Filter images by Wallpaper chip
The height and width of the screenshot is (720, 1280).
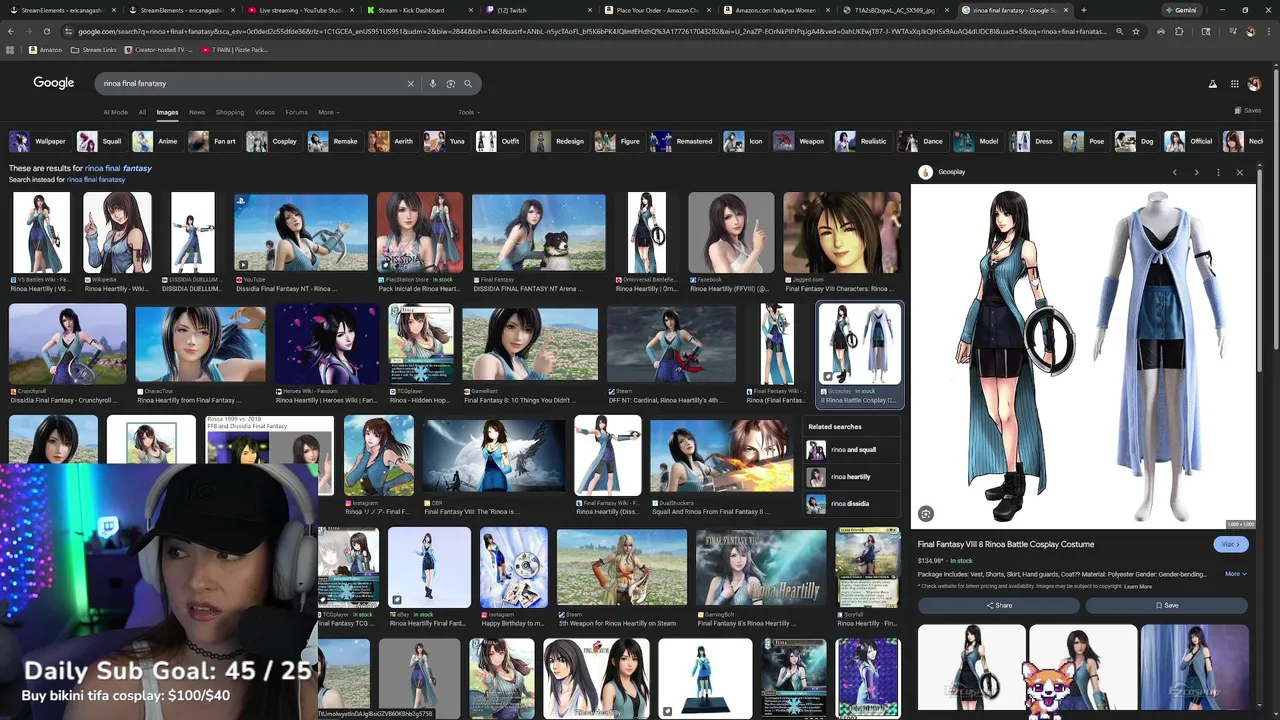(x=39, y=141)
